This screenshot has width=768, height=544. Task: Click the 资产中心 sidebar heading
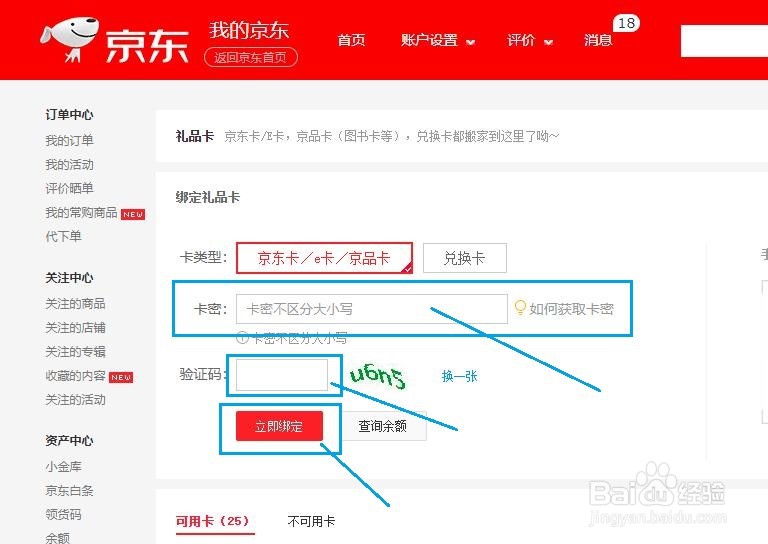point(69,441)
